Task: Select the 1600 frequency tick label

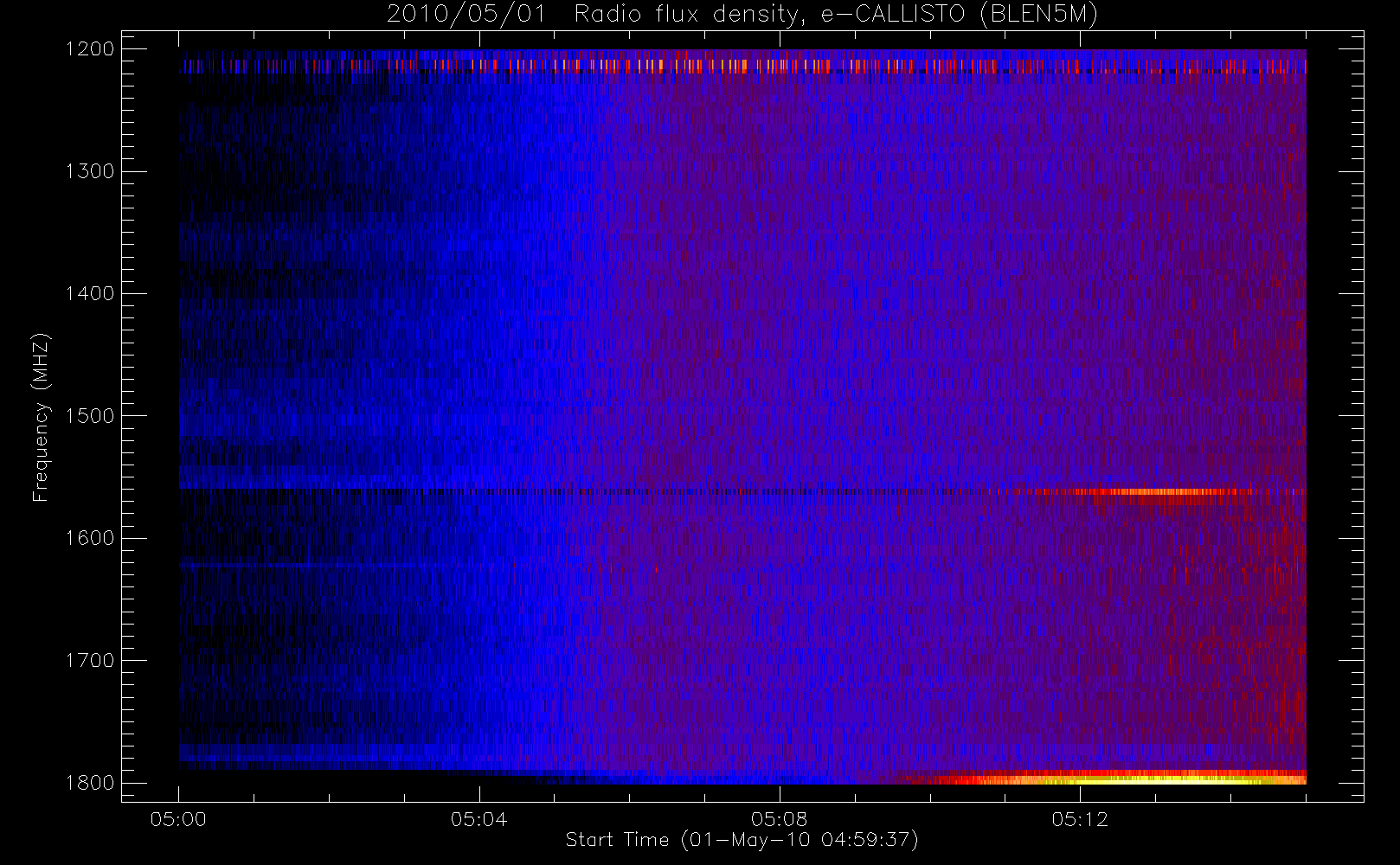Action: pos(90,538)
